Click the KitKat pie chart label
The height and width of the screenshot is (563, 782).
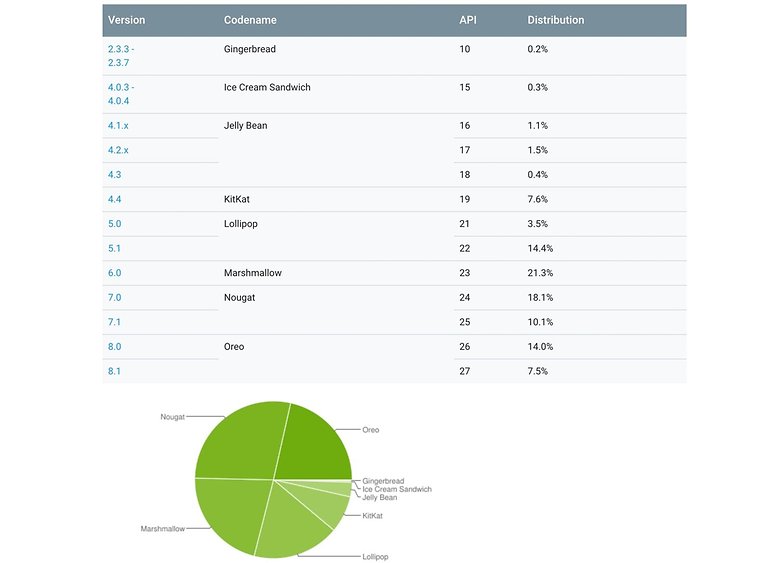tap(372, 516)
